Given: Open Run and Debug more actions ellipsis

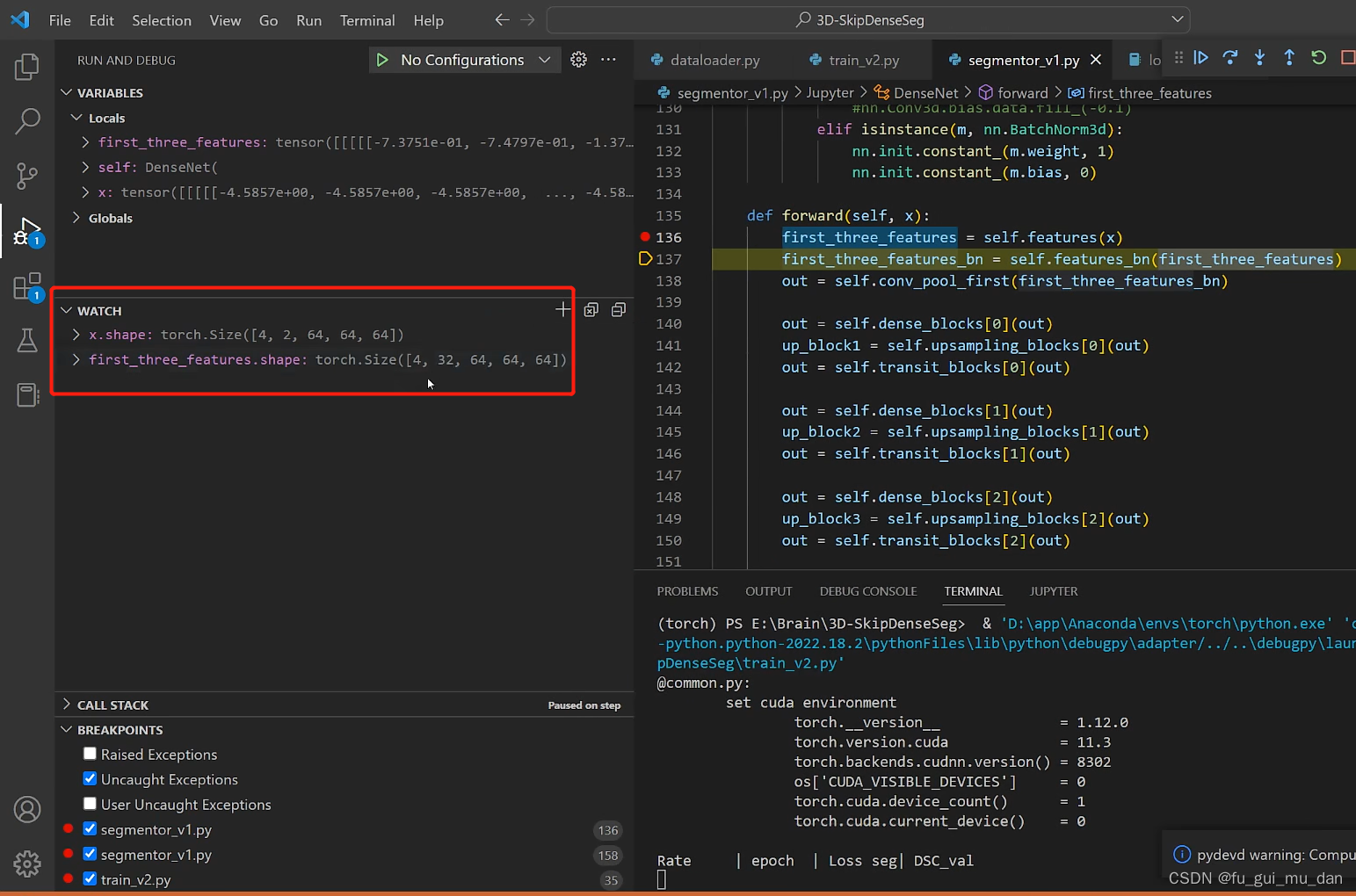Looking at the screenshot, I should (608, 60).
